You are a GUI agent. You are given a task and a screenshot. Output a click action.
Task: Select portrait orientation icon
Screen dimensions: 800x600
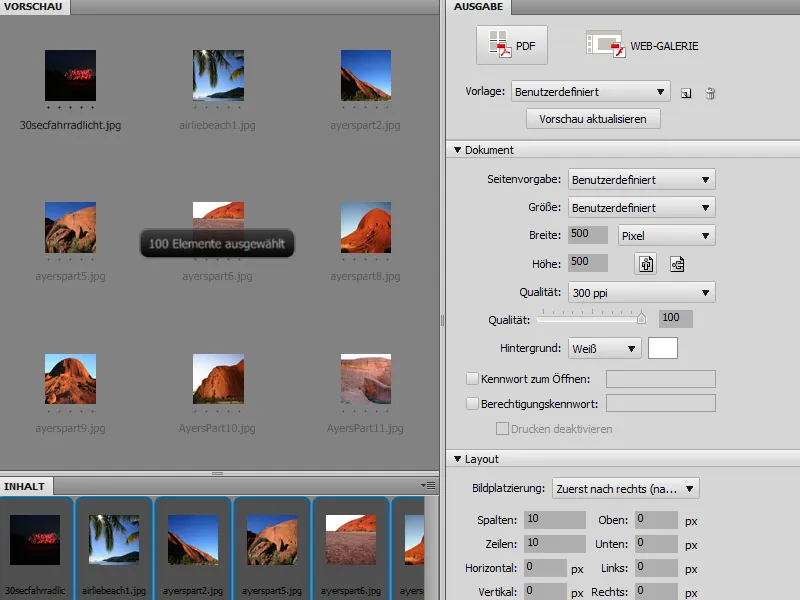click(x=646, y=264)
